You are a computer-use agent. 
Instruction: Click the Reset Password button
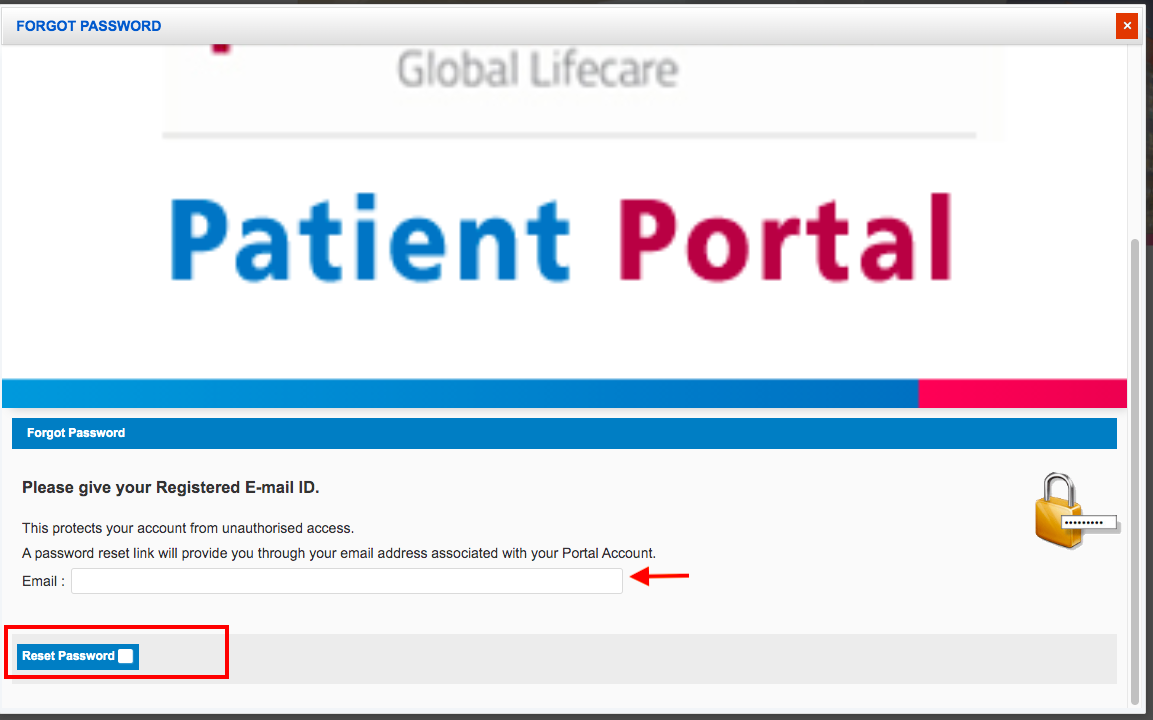pyautogui.click(x=78, y=656)
